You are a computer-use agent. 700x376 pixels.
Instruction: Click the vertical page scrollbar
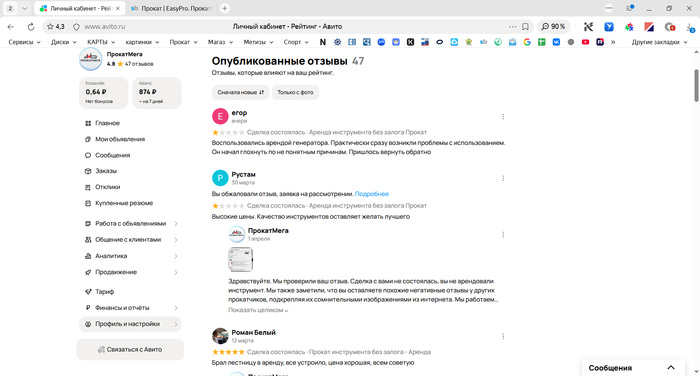tap(696, 85)
